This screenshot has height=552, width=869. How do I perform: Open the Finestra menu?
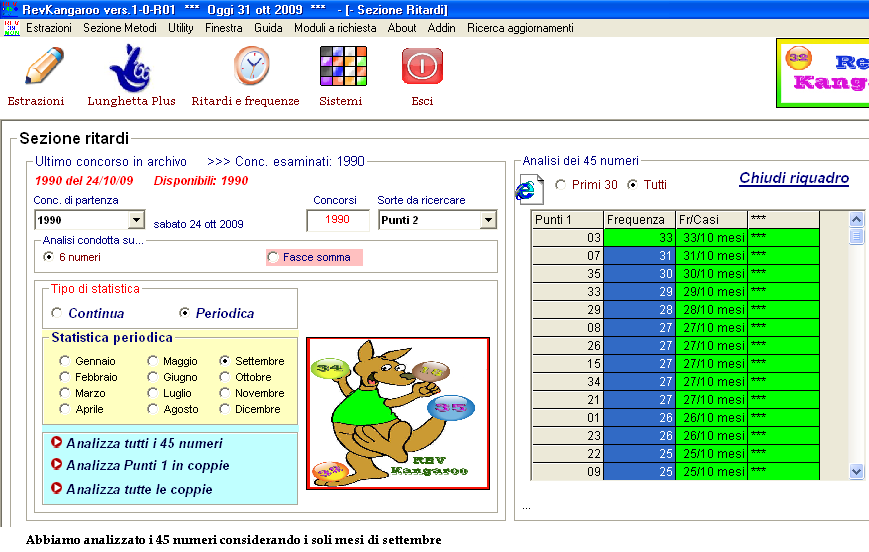223,28
